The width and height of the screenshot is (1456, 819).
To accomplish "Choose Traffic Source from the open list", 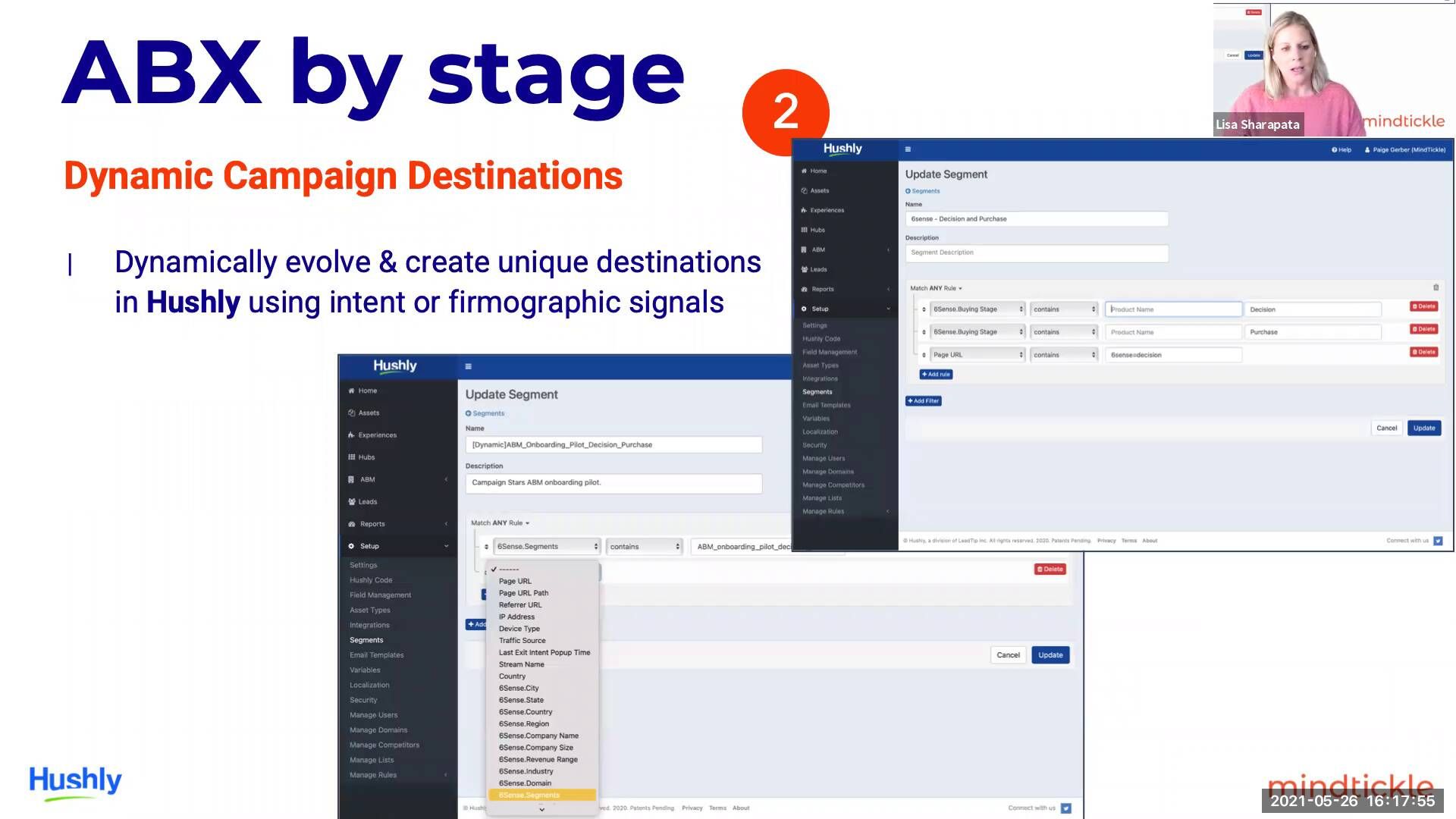I will click(x=522, y=641).
